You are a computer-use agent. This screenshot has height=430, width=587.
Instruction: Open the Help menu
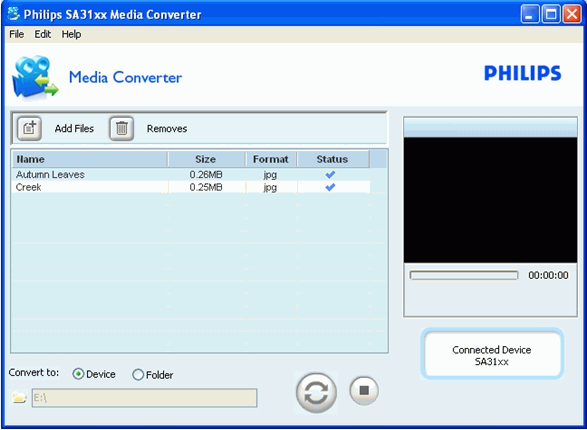coord(71,34)
